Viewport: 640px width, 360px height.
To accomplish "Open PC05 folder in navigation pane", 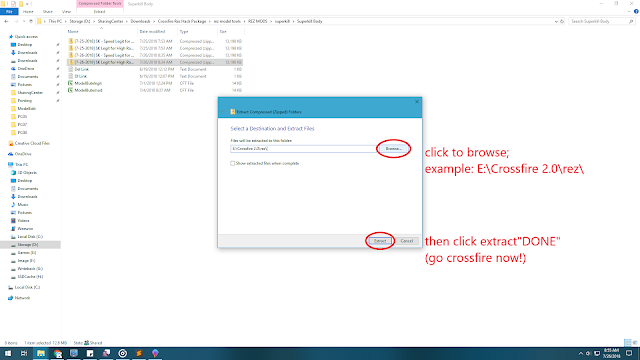I will click(22, 117).
